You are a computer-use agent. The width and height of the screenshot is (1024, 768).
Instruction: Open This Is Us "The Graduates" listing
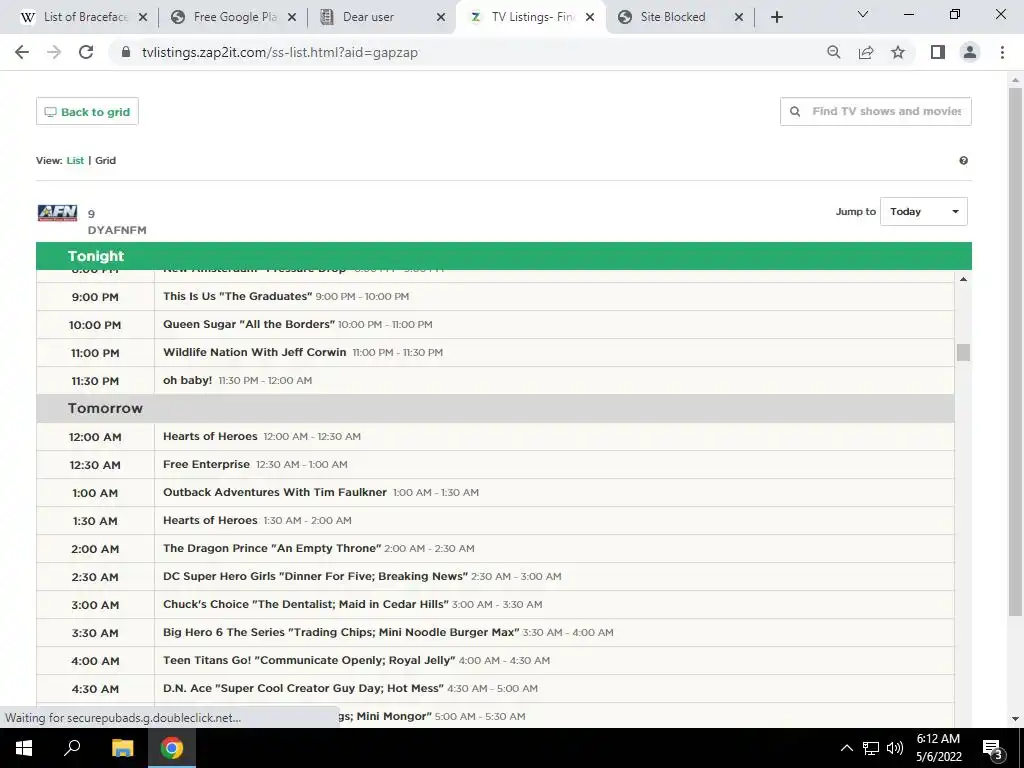click(237, 296)
